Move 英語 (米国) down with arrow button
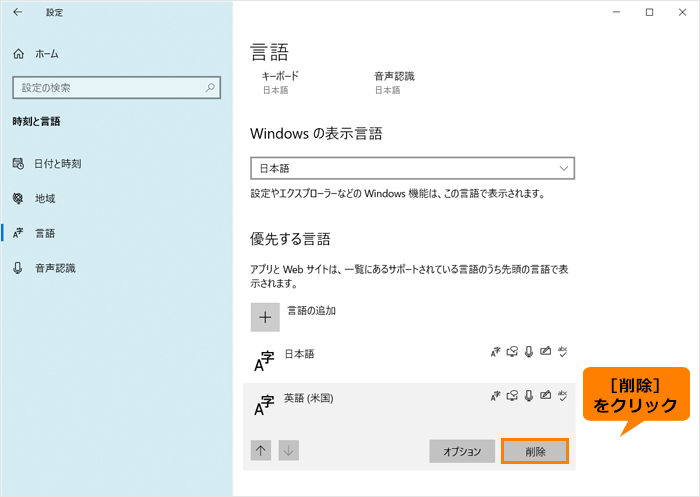 [289, 451]
